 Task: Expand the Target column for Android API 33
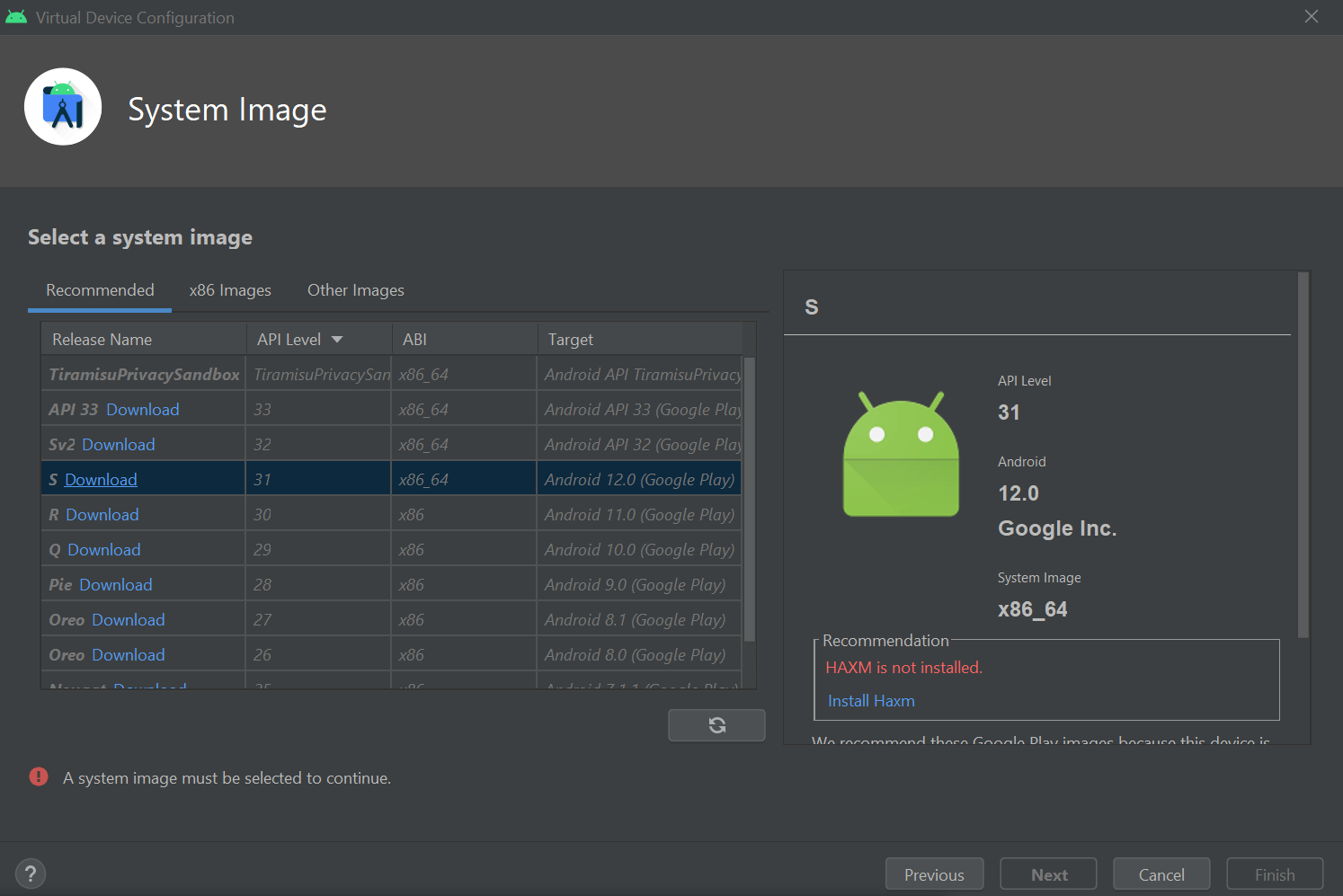tap(638, 409)
